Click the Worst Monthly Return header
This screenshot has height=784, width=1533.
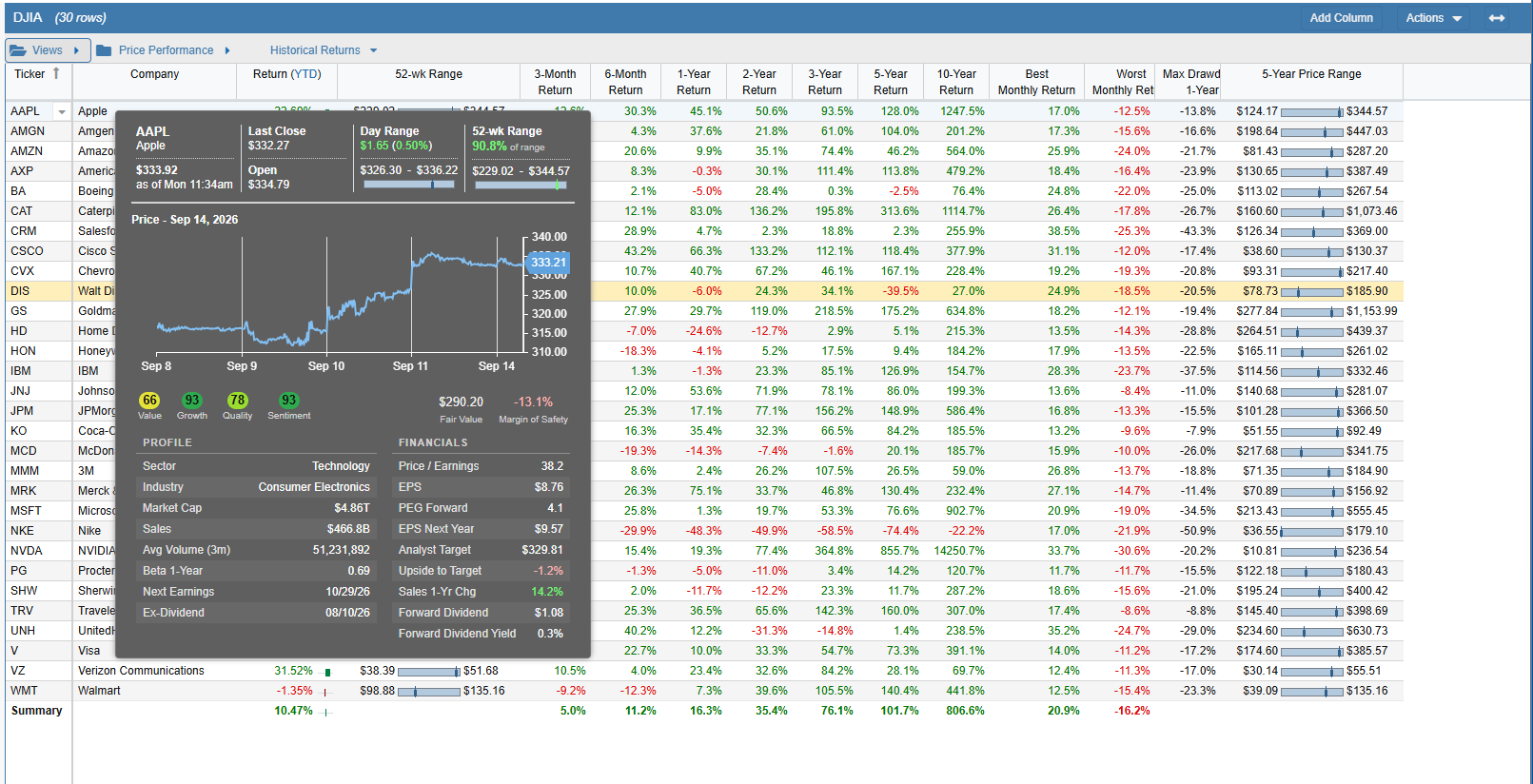1123,82
